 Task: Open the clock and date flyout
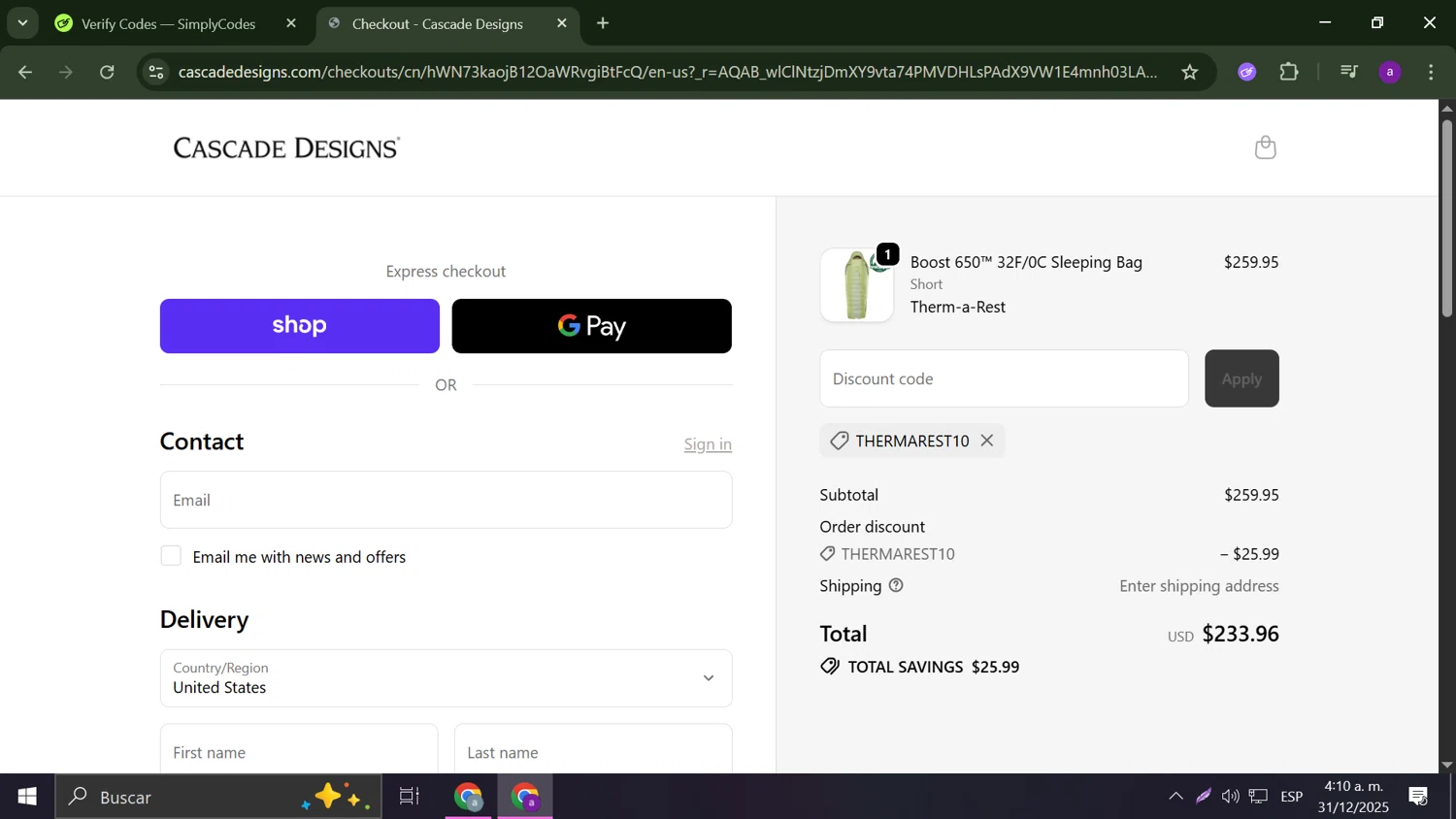(1353, 797)
